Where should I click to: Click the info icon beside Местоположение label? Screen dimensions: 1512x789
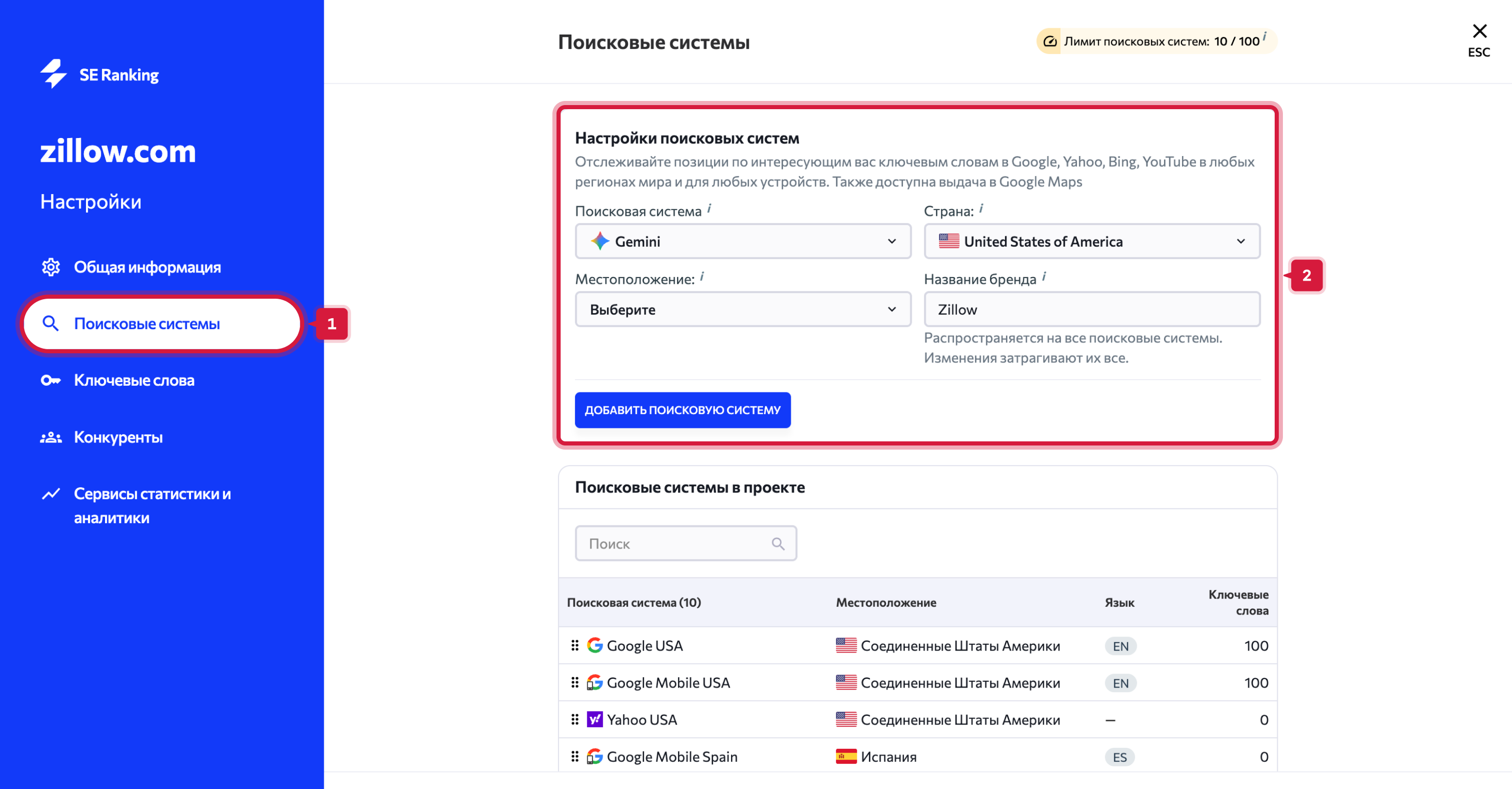(x=702, y=277)
